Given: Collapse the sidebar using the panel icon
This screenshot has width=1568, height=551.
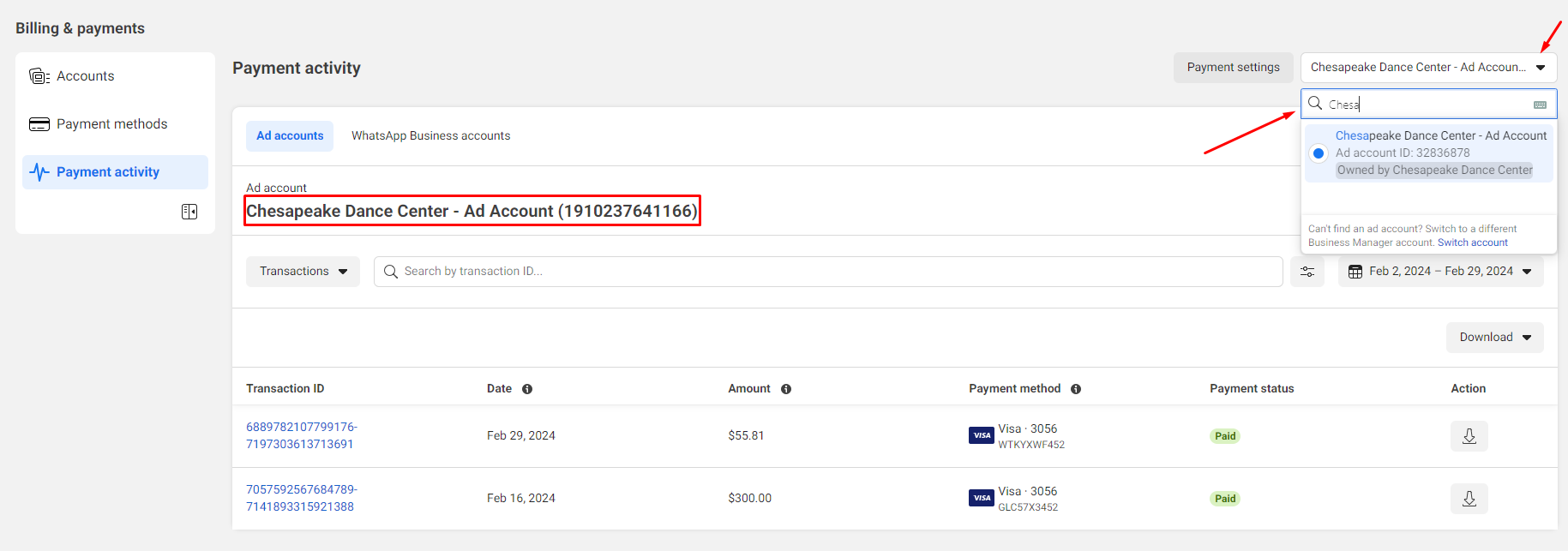Looking at the screenshot, I should [x=189, y=212].
